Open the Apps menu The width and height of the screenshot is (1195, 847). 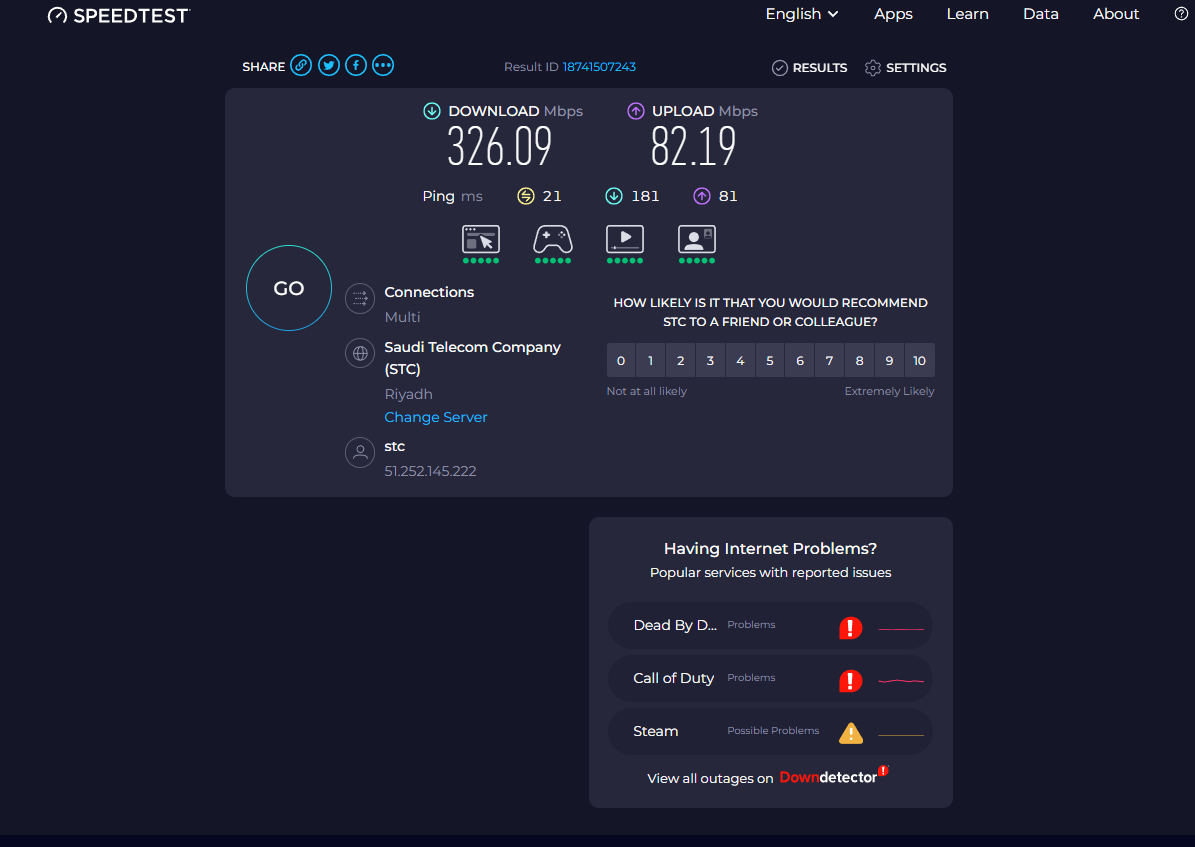(893, 14)
